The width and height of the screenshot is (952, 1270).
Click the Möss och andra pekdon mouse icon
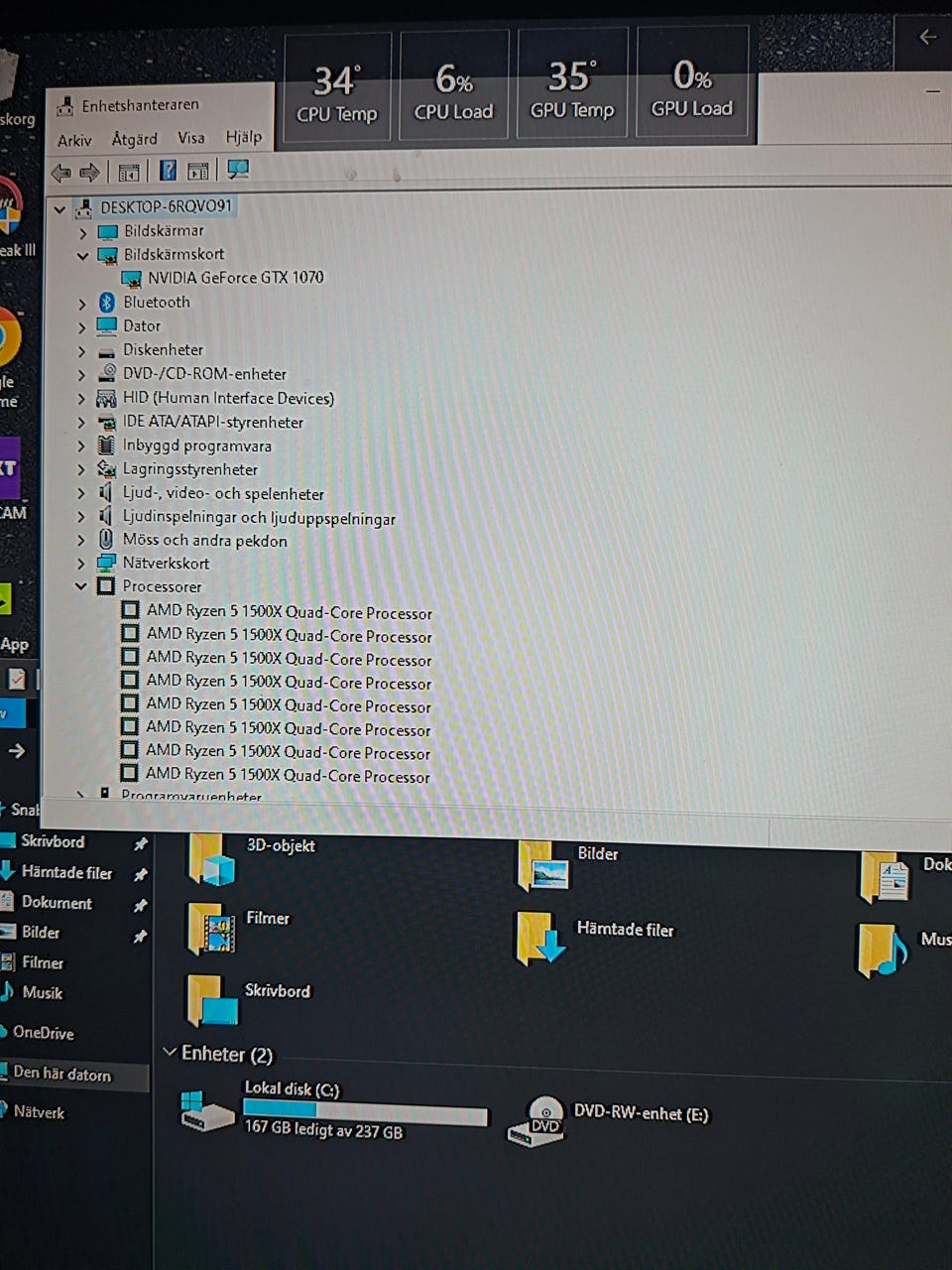point(105,540)
